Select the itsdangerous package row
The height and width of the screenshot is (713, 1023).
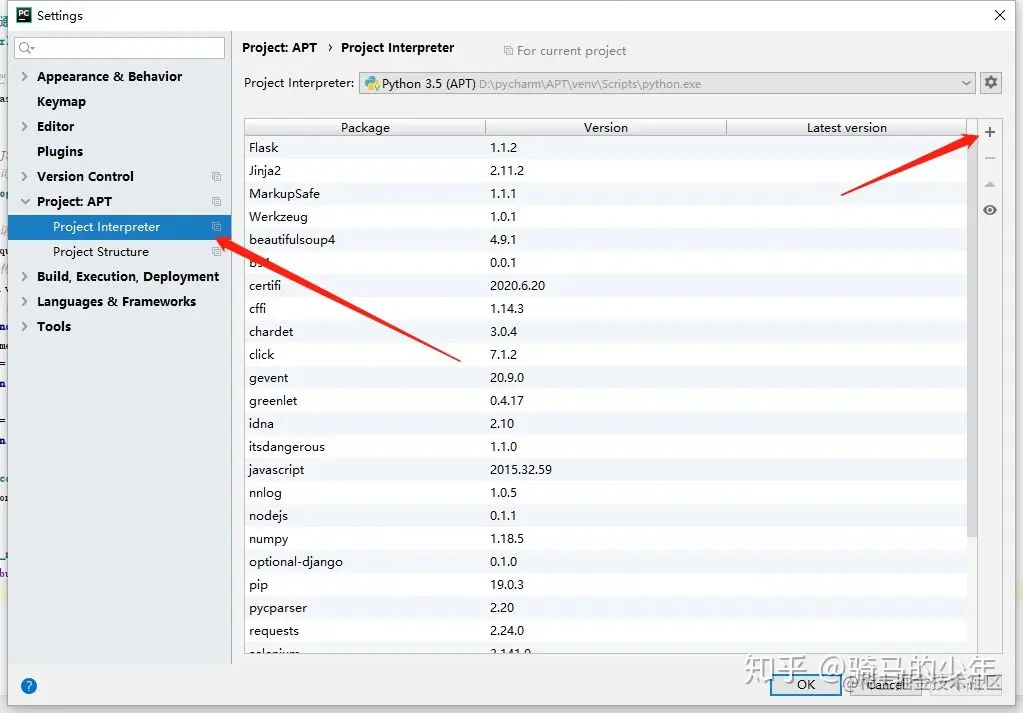point(606,447)
